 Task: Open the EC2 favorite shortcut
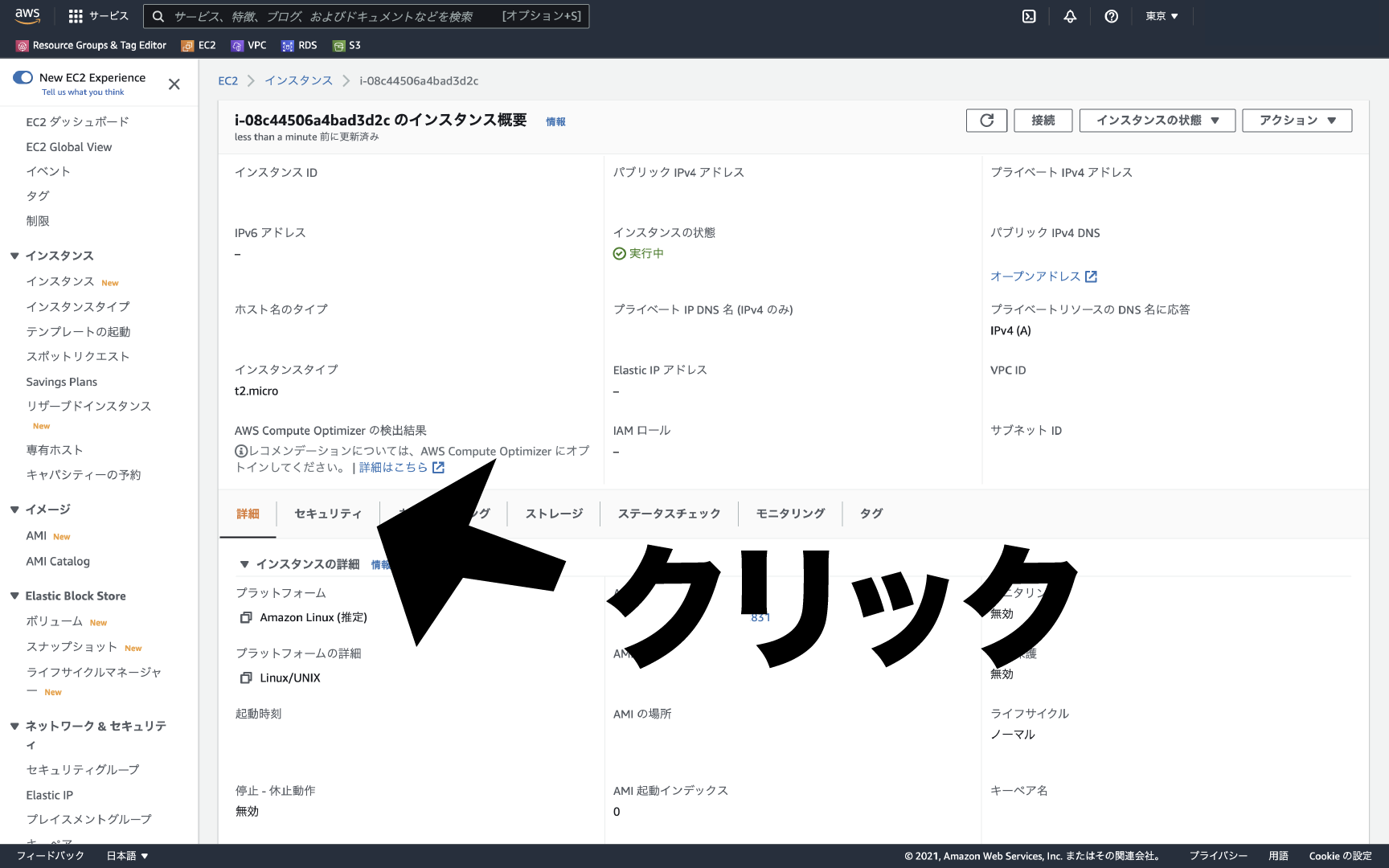click(199, 46)
